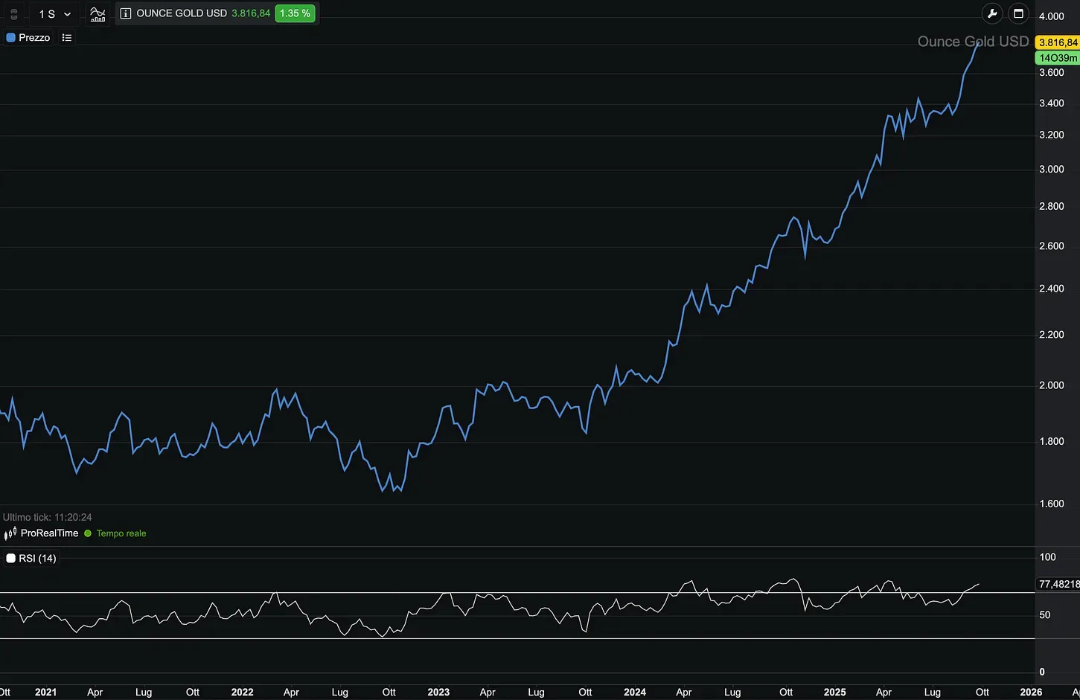Click the OUNCE GOLD USD instrument name

coord(182,13)
